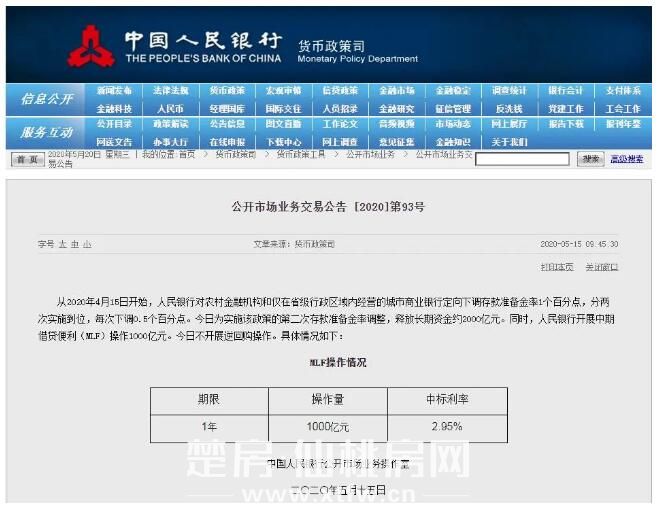
Task: Click the 货币政策工具 breadcrumb link
Action: tap(300, 154)
